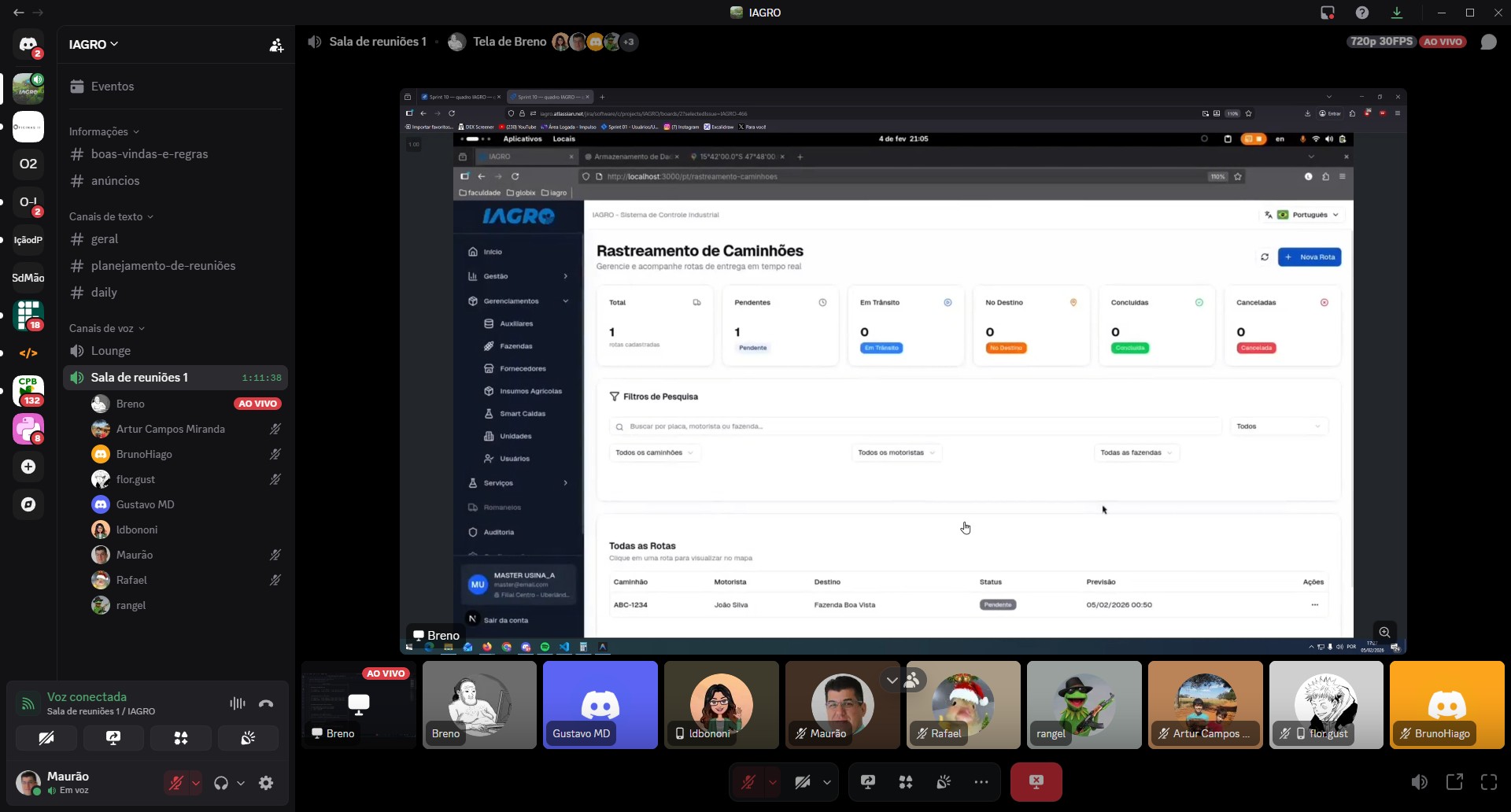The width and height of the screenshot is (1511, 812).
Task: Select Gustavo MD participant tile
Action: pos(600,704)
